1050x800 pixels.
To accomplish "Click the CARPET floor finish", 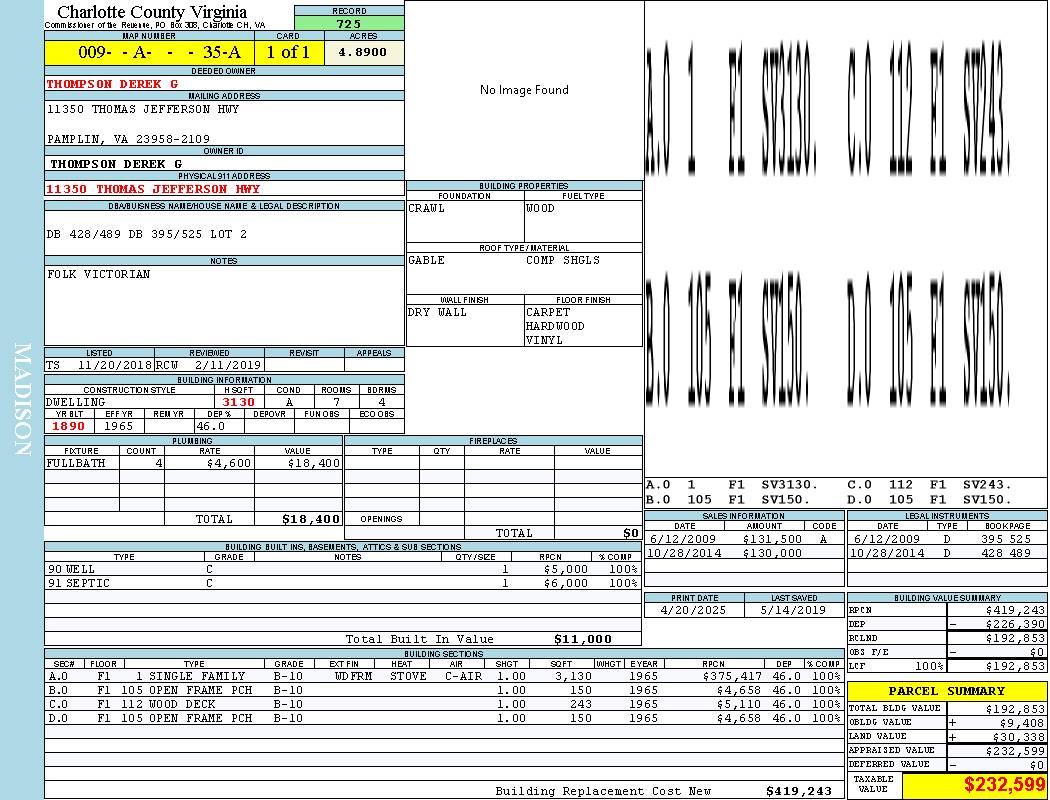I will click(x=548, y=312).
